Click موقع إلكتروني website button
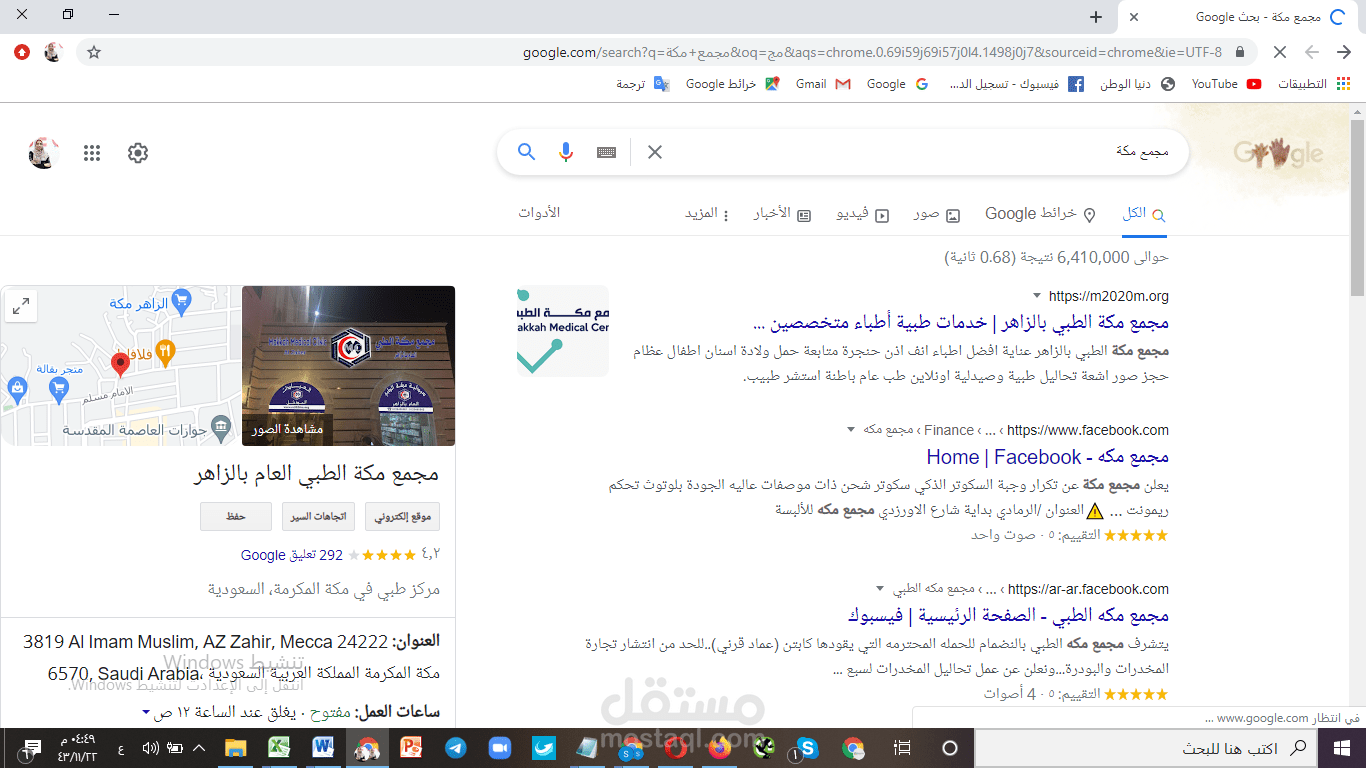 [403, 517]
